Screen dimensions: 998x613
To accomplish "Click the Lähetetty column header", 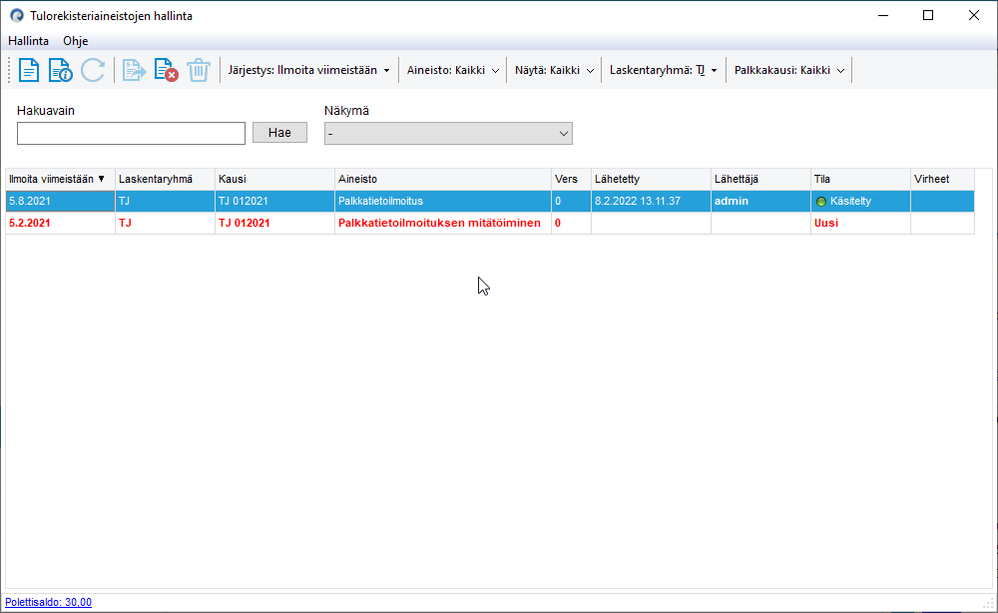I will pos(650,180).
